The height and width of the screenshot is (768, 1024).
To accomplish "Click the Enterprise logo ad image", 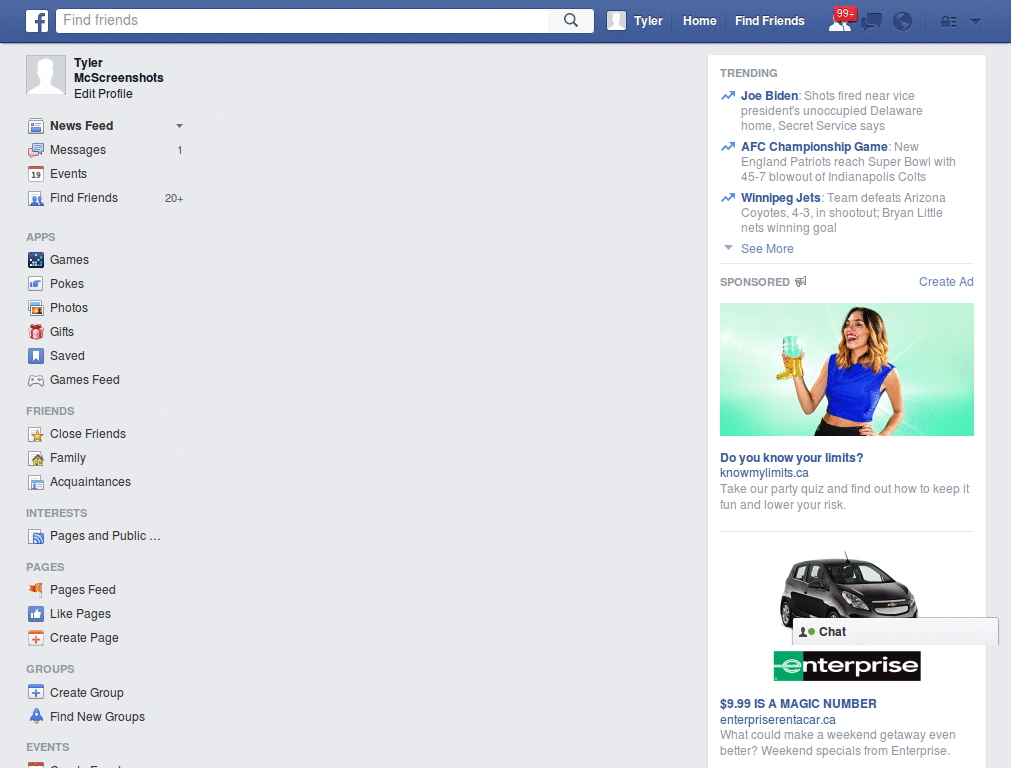I will [846, 665].
